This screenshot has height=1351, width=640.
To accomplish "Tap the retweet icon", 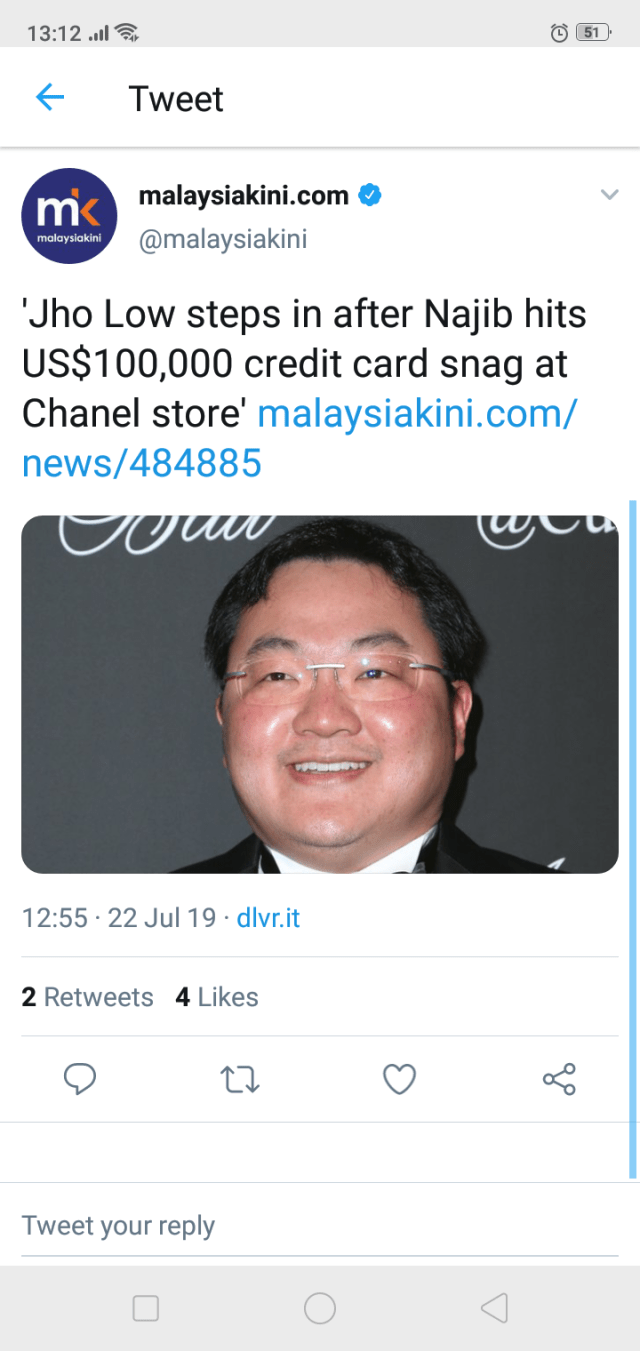I will [x=240, y=1079].
